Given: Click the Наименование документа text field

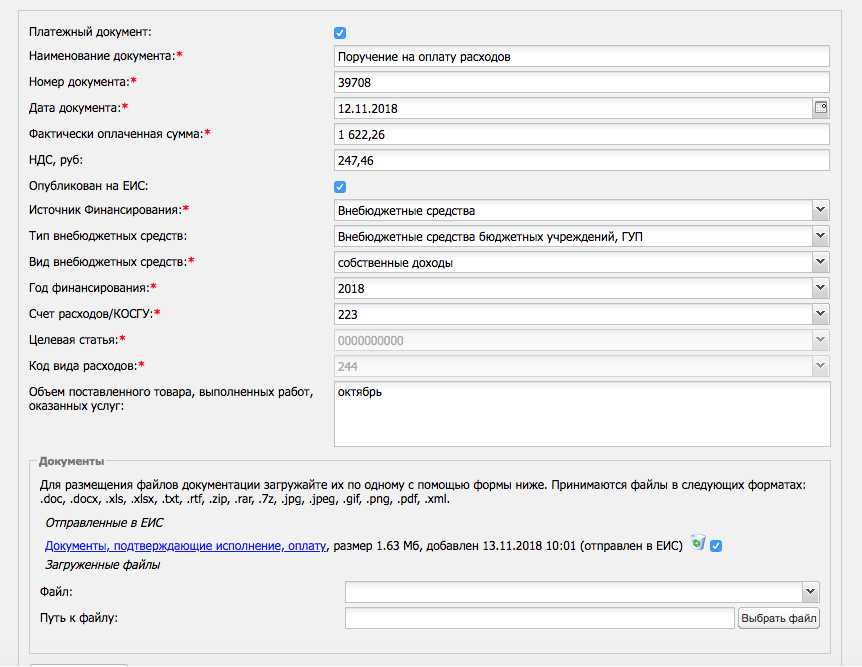Looking at the screenshot, I should [x=582, y=57].
